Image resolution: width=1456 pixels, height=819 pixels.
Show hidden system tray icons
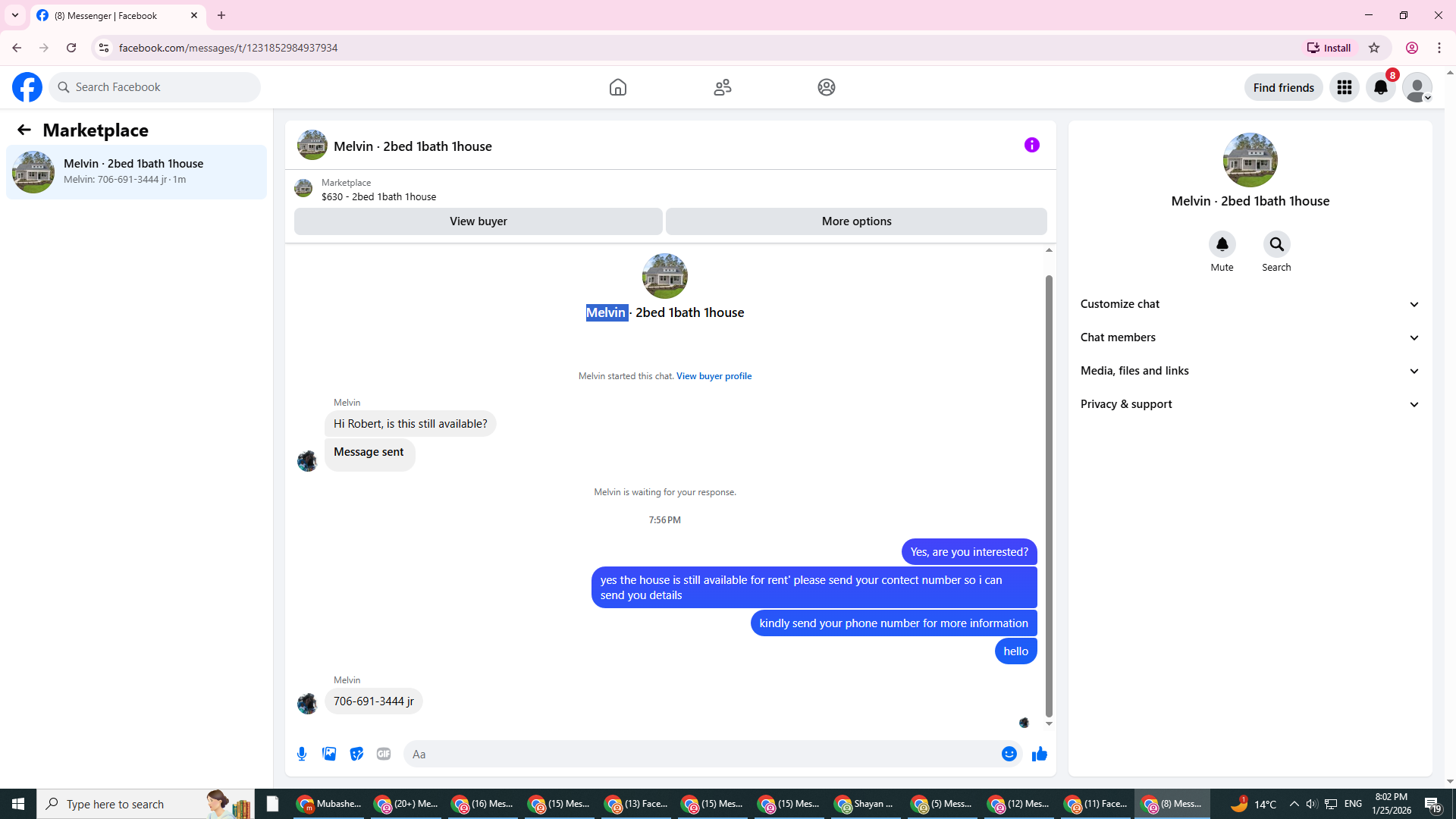coord(1294,804)
